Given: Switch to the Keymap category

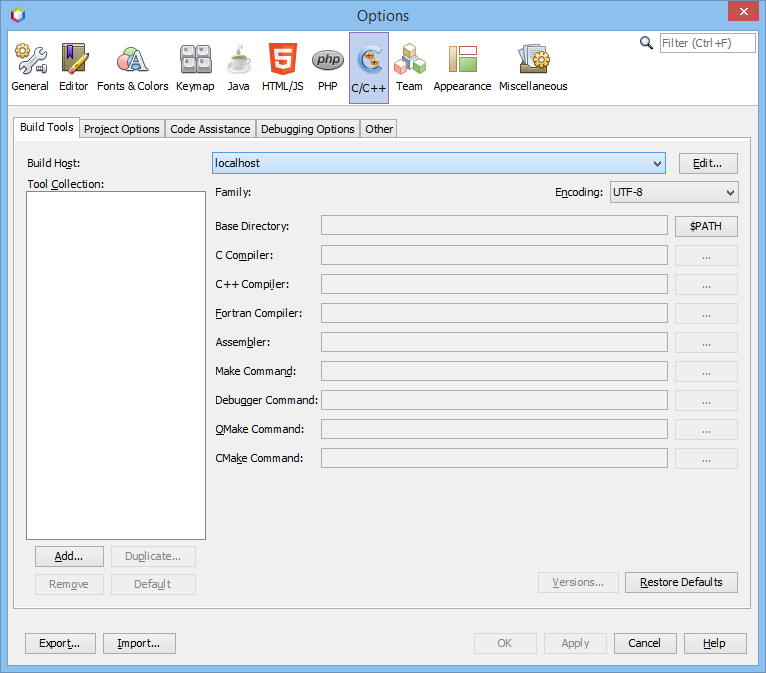Looking at the screenshot, I should click(x=195, y=67).
